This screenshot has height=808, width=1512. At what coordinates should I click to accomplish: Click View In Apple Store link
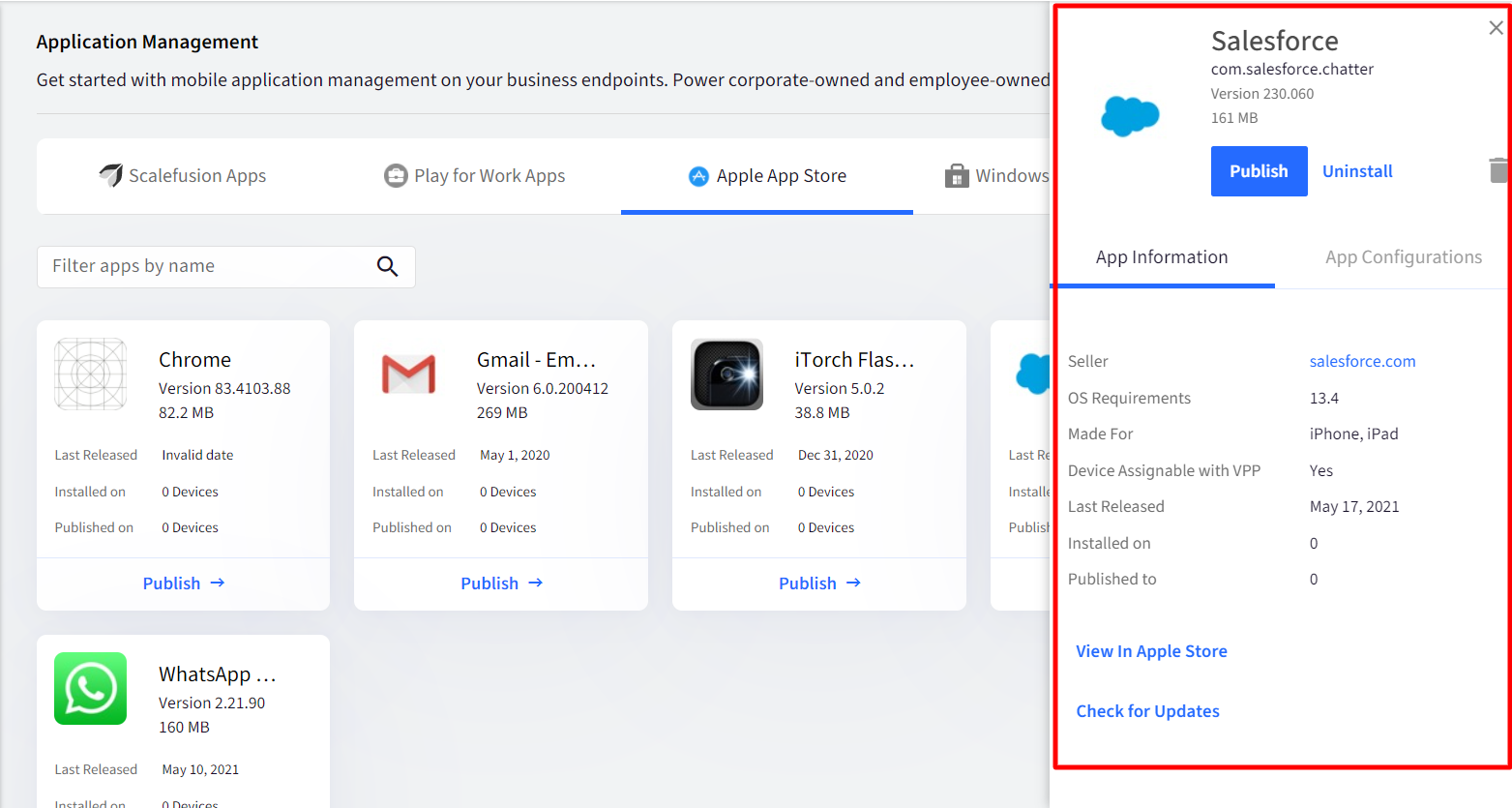(x=1151, y=651)
